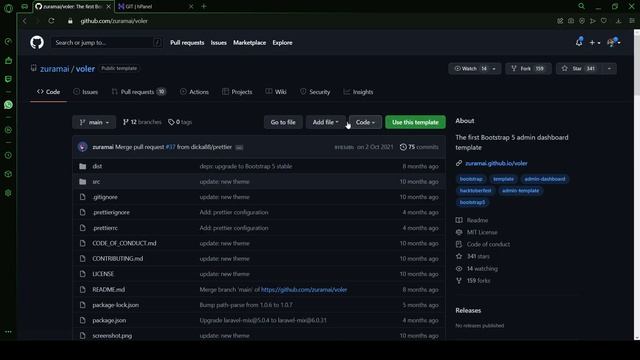
Task: Open the Wiki tab
Action: pos(276,92)
